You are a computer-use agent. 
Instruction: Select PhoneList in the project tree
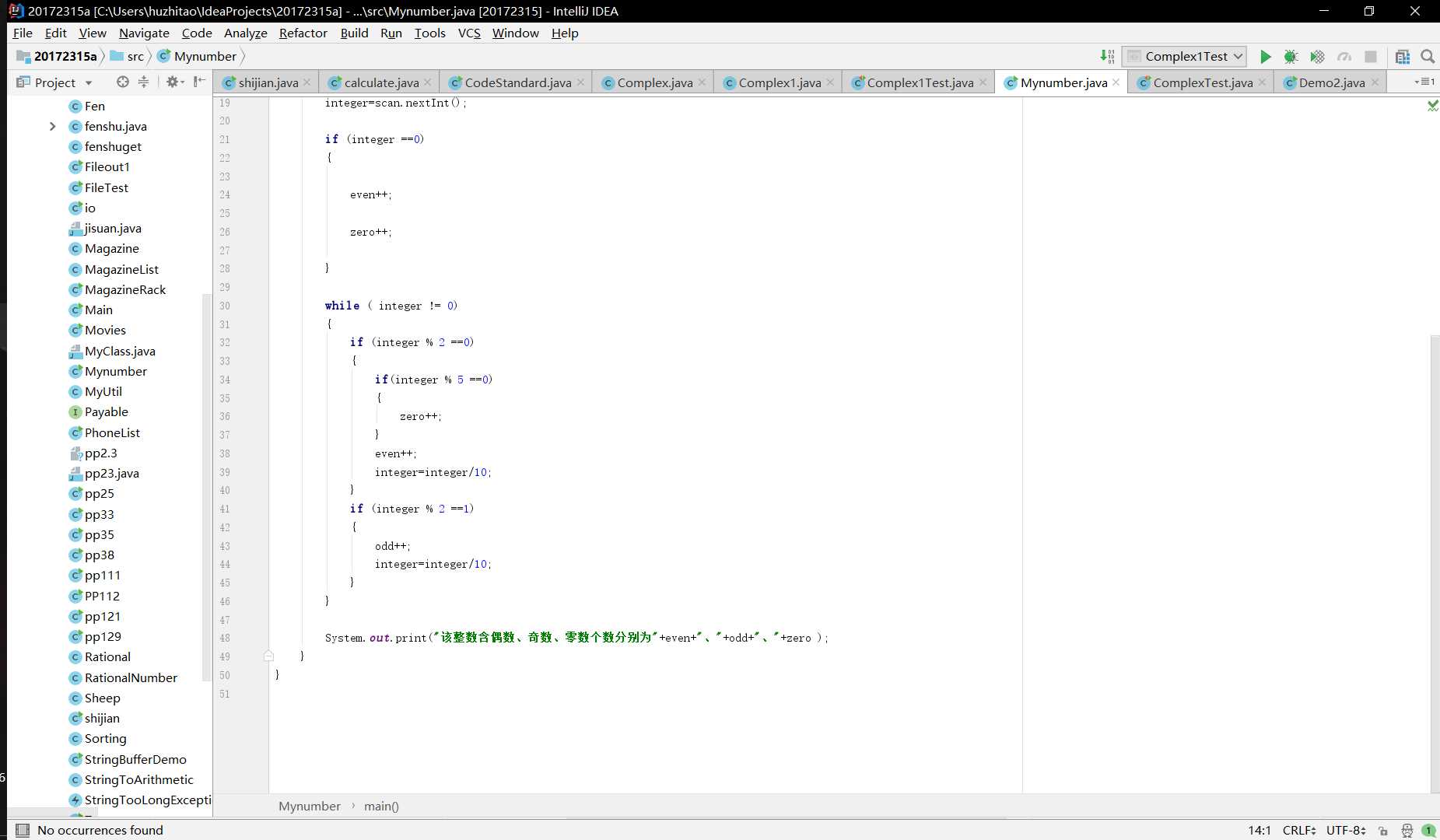(112, 432)
